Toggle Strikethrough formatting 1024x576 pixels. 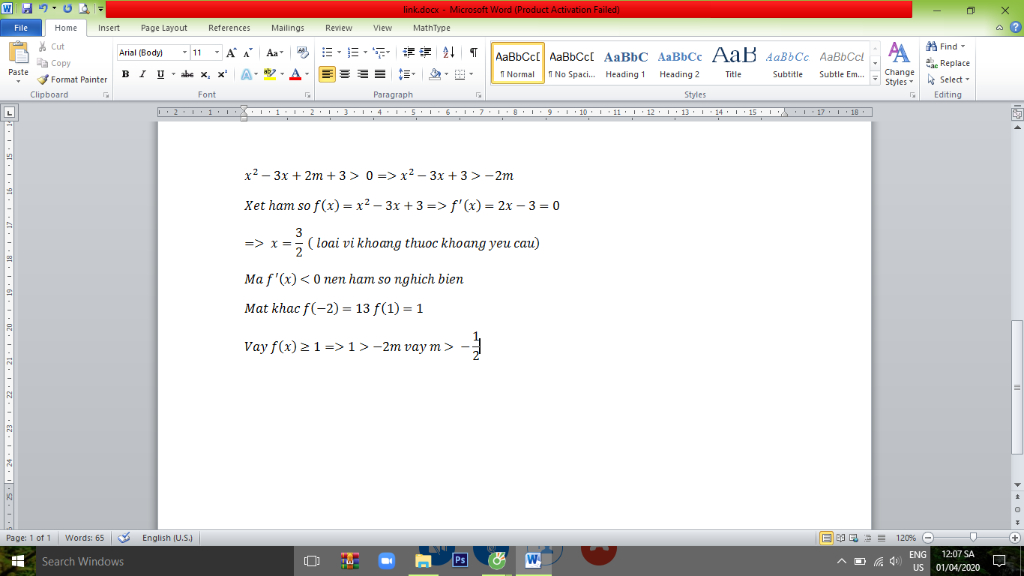coord(187,74)
